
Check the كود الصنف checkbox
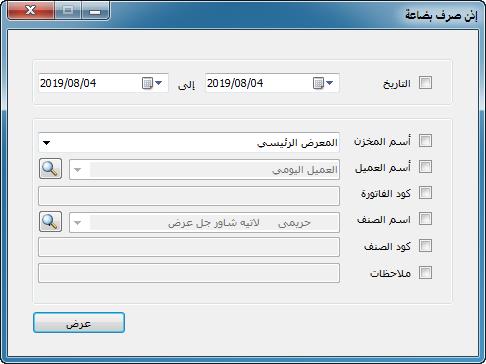425,246
